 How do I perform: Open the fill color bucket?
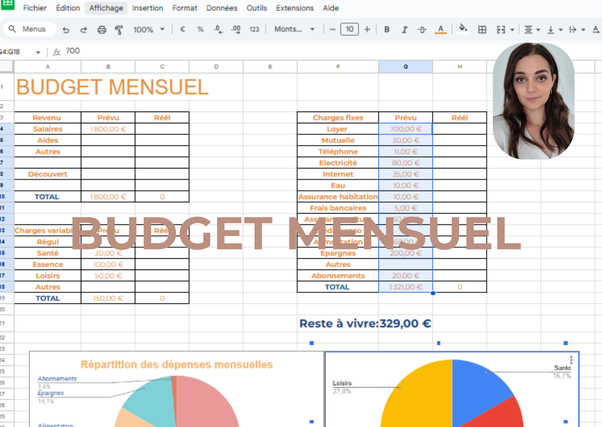click(x=463, y=29)
